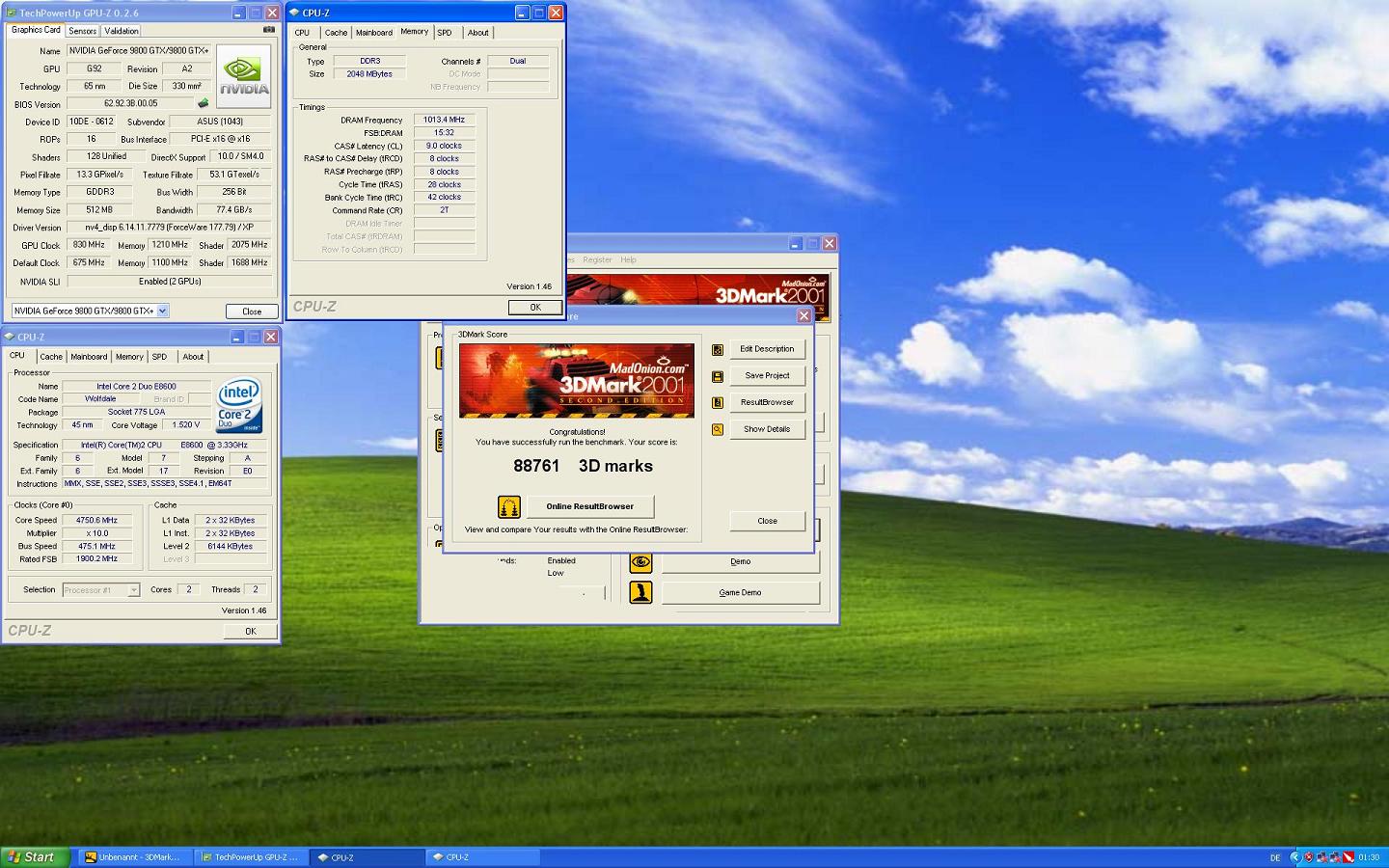Open the CPU tab in the memory CPU-Z window
Viewport: 1389px width, 868px height.
coord(303,33)
